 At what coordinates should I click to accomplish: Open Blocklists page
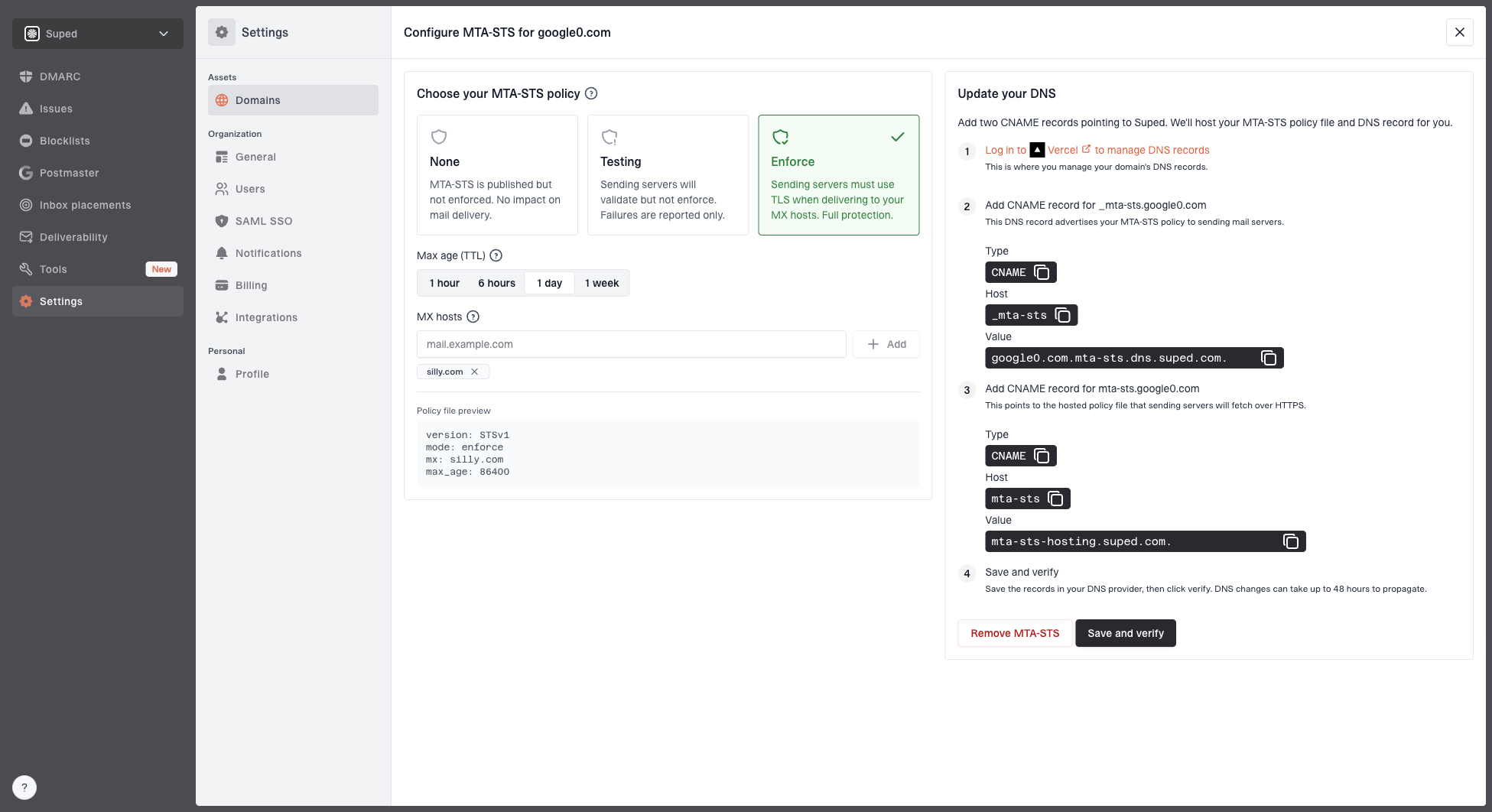[x=98, y=141]
